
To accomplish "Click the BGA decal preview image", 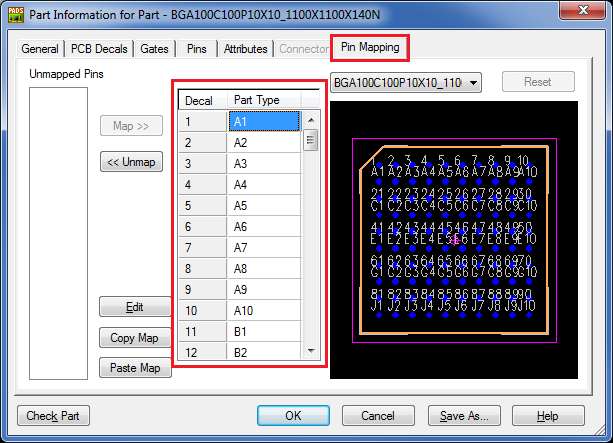I will point(454,240).
